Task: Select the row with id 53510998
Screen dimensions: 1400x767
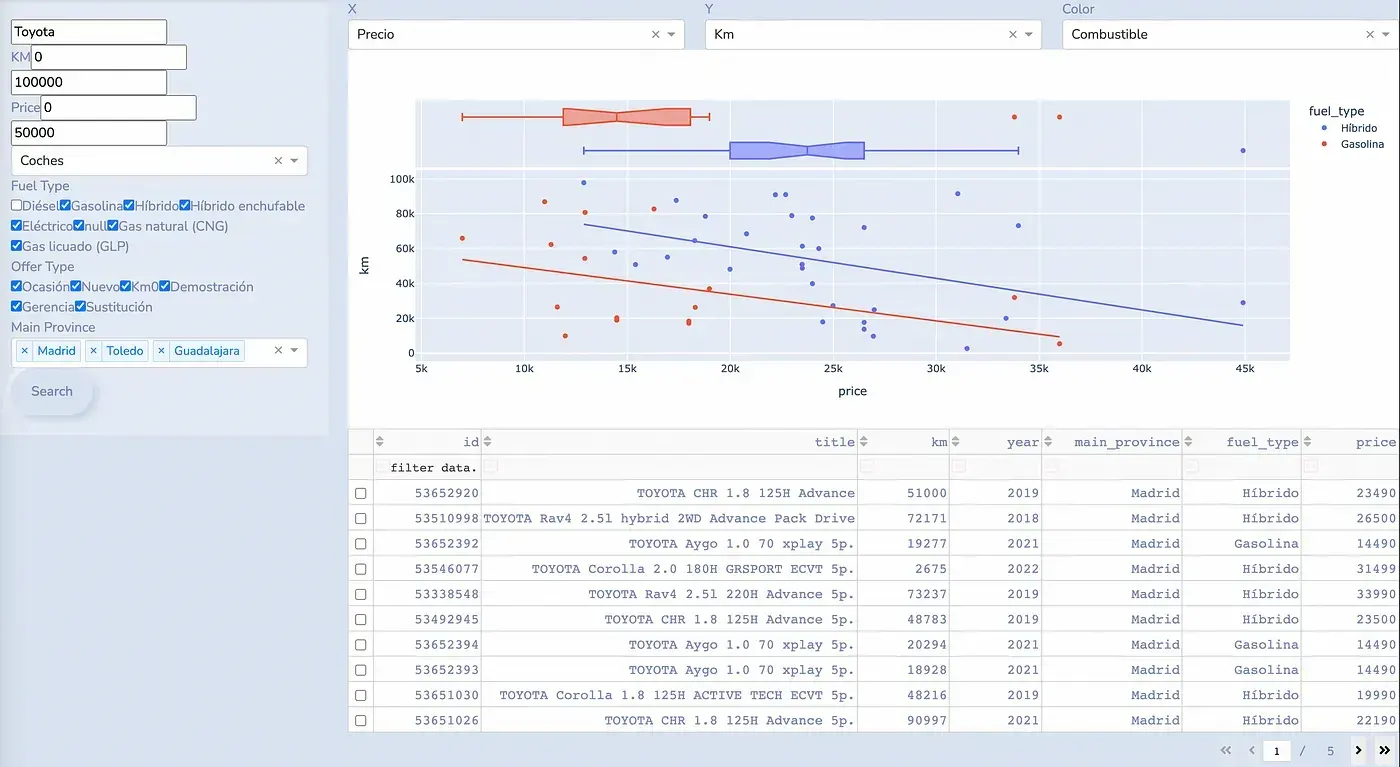Action: click(361, 518)
